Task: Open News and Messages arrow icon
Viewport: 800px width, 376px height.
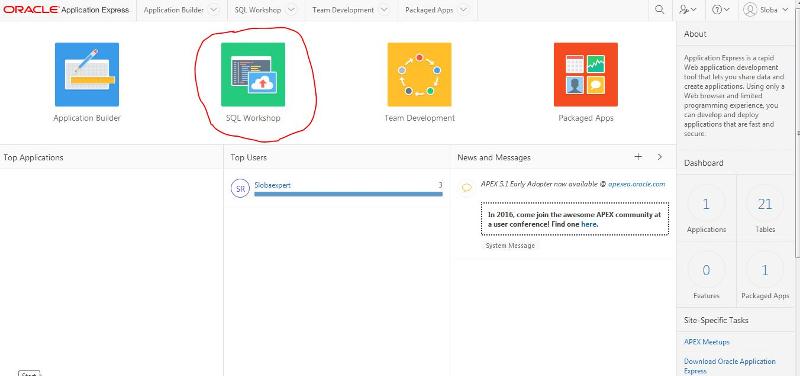Action: tap(660, 157)
